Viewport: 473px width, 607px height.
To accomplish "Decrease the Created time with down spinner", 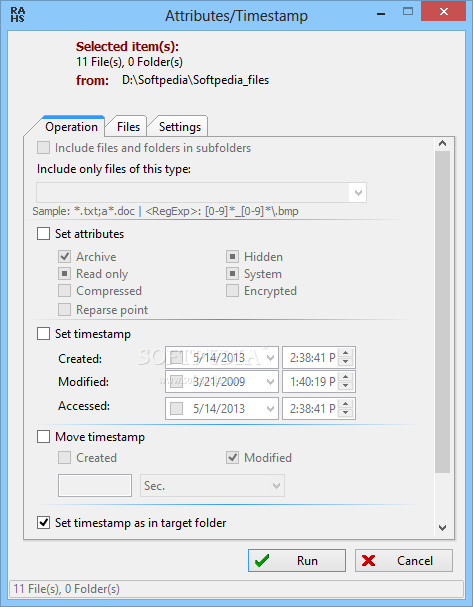I will pyautogui.click(x=345, y=362).
